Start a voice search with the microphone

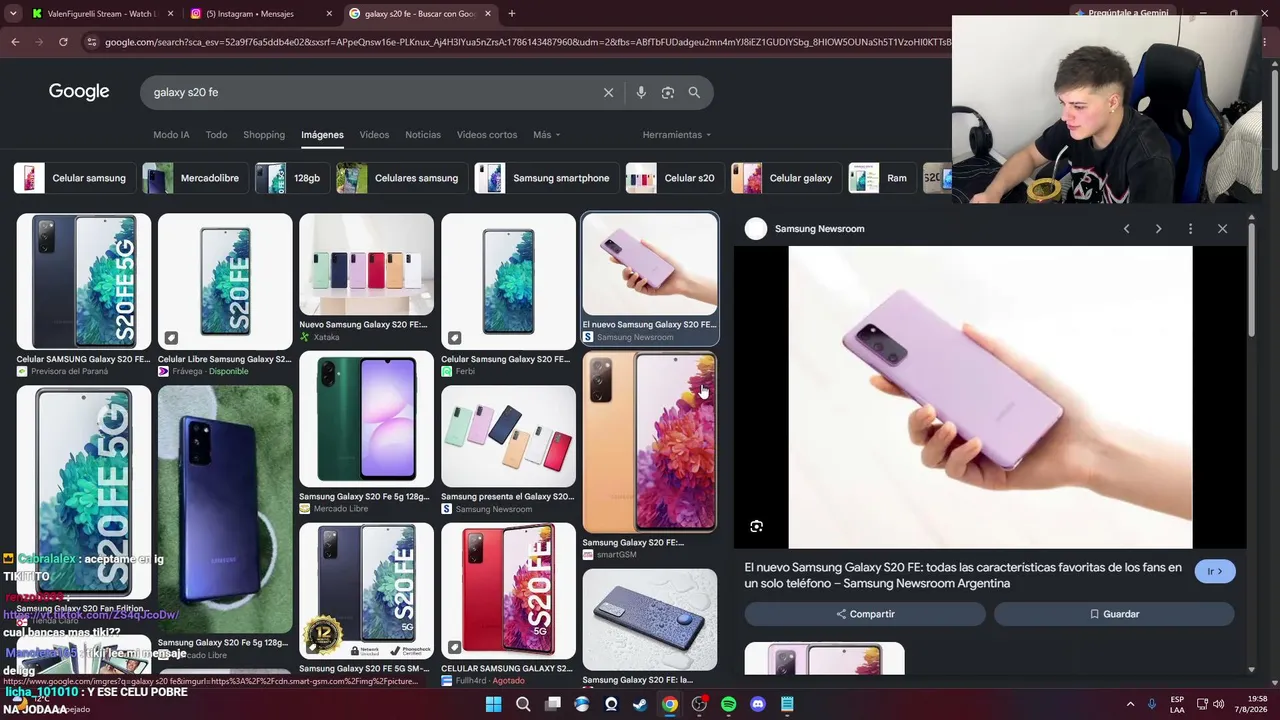(x=641, y=92)
